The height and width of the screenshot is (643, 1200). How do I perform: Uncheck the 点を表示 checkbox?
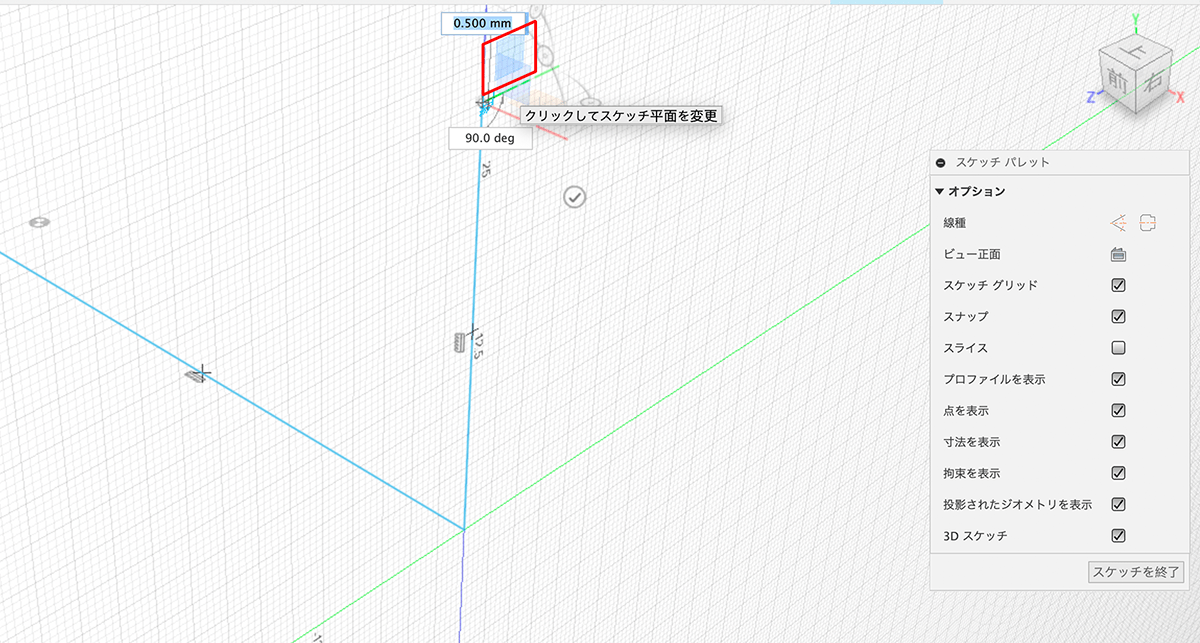[x=1119, y=410]
